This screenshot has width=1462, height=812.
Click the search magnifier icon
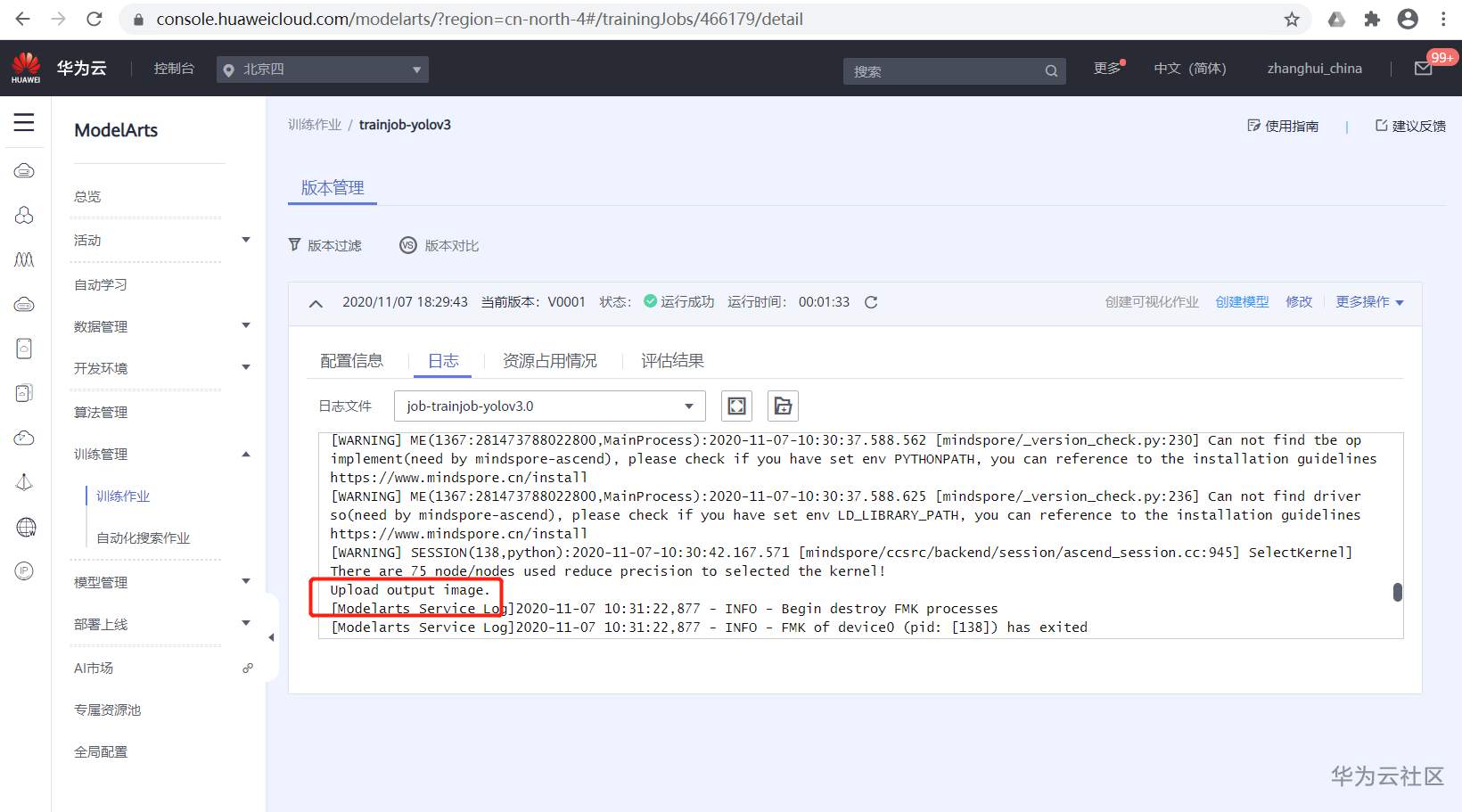point(1051,71)
